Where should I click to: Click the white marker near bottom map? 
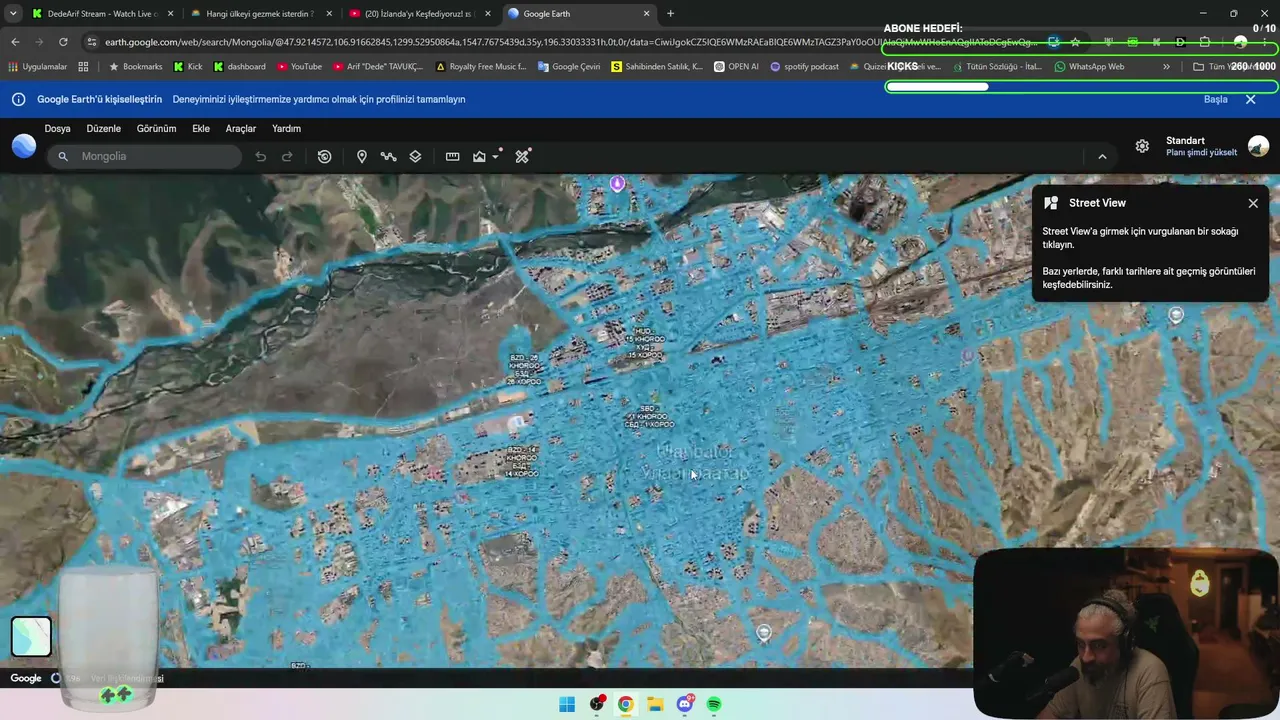pyautogui.click(x=764, y=632)
